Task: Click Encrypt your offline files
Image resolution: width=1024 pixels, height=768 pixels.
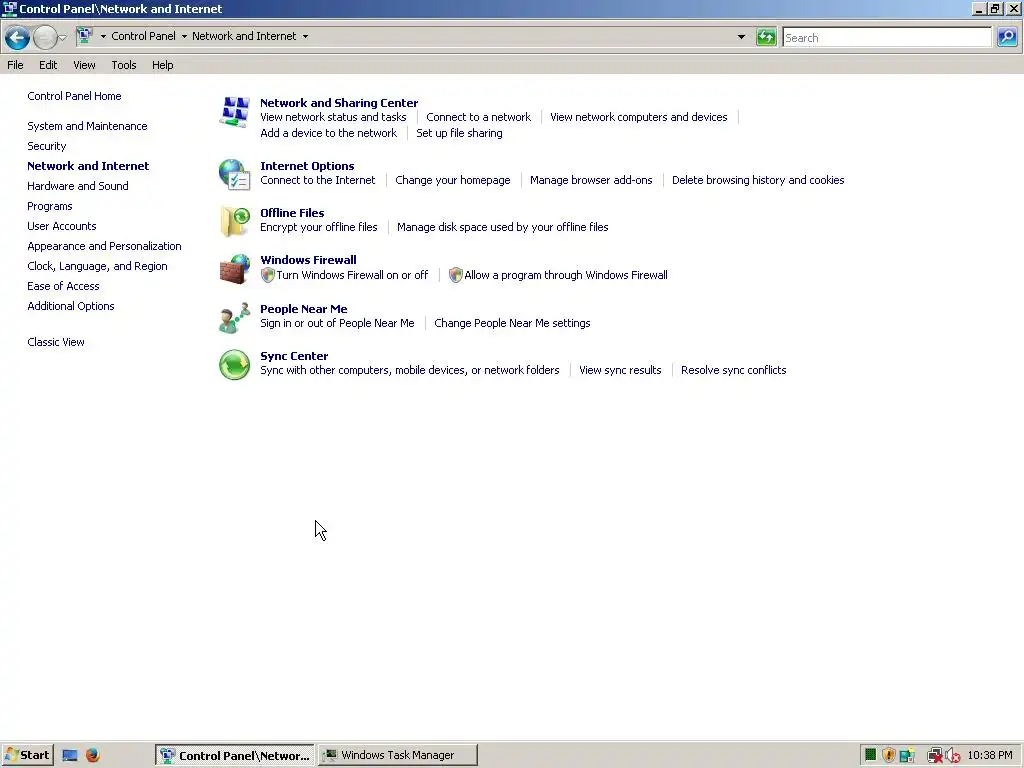Action: [x=319, y=227]
